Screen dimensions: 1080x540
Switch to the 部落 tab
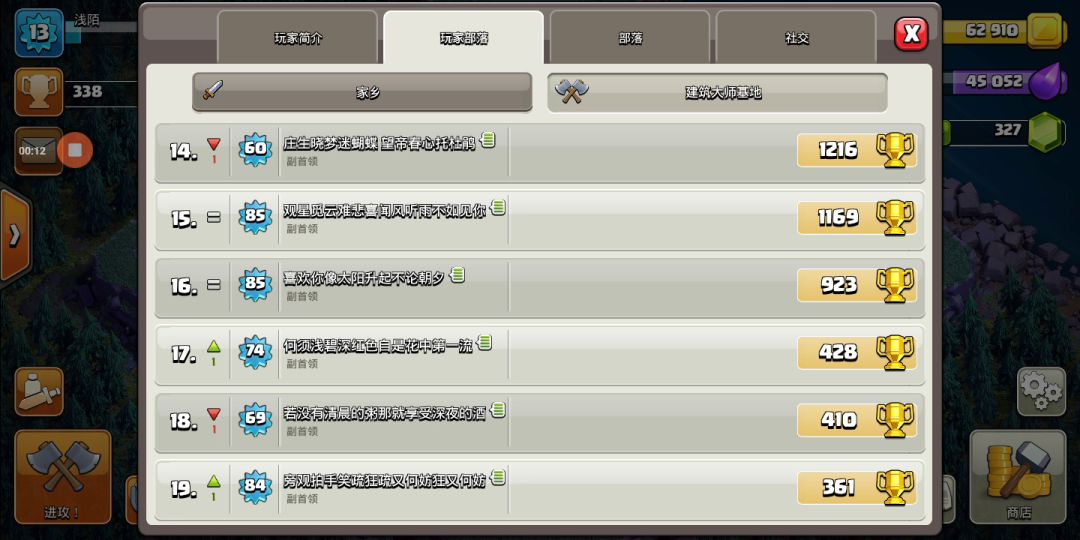click(x=630, y=38)
